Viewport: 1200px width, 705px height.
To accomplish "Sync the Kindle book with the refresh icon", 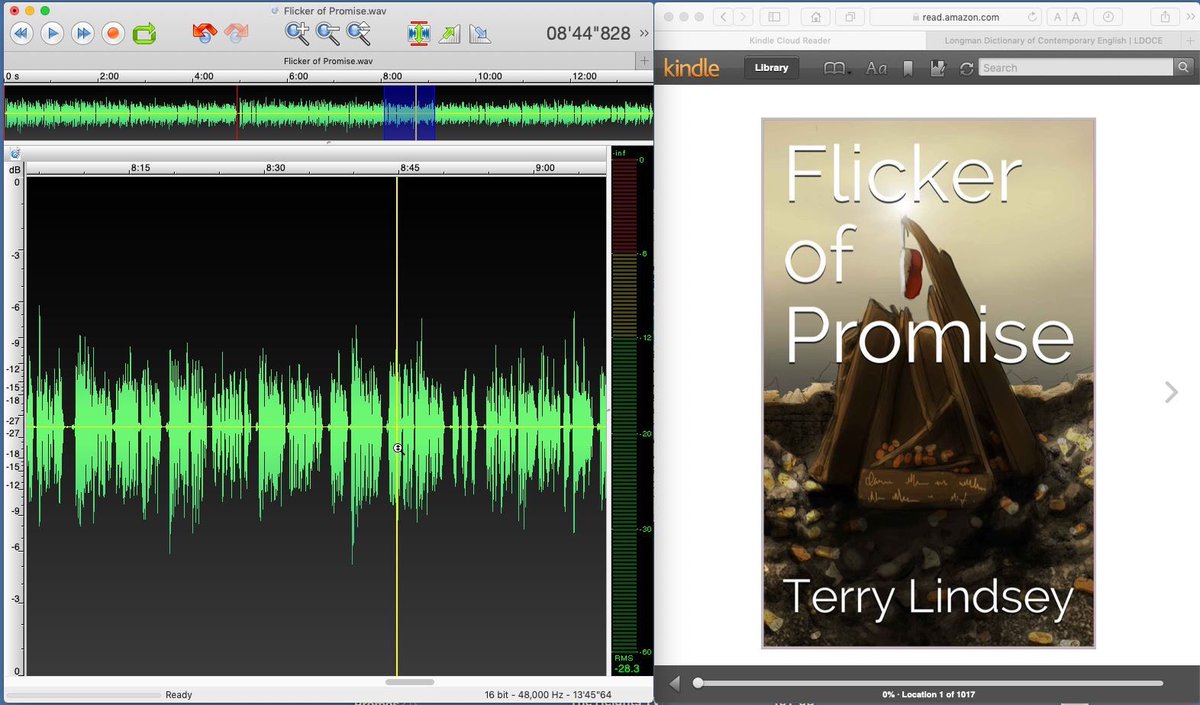I will tap(966, 68).
